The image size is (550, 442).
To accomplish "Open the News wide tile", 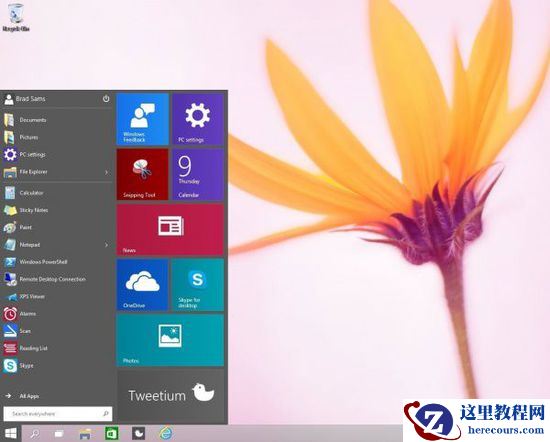I will point(170,230).
